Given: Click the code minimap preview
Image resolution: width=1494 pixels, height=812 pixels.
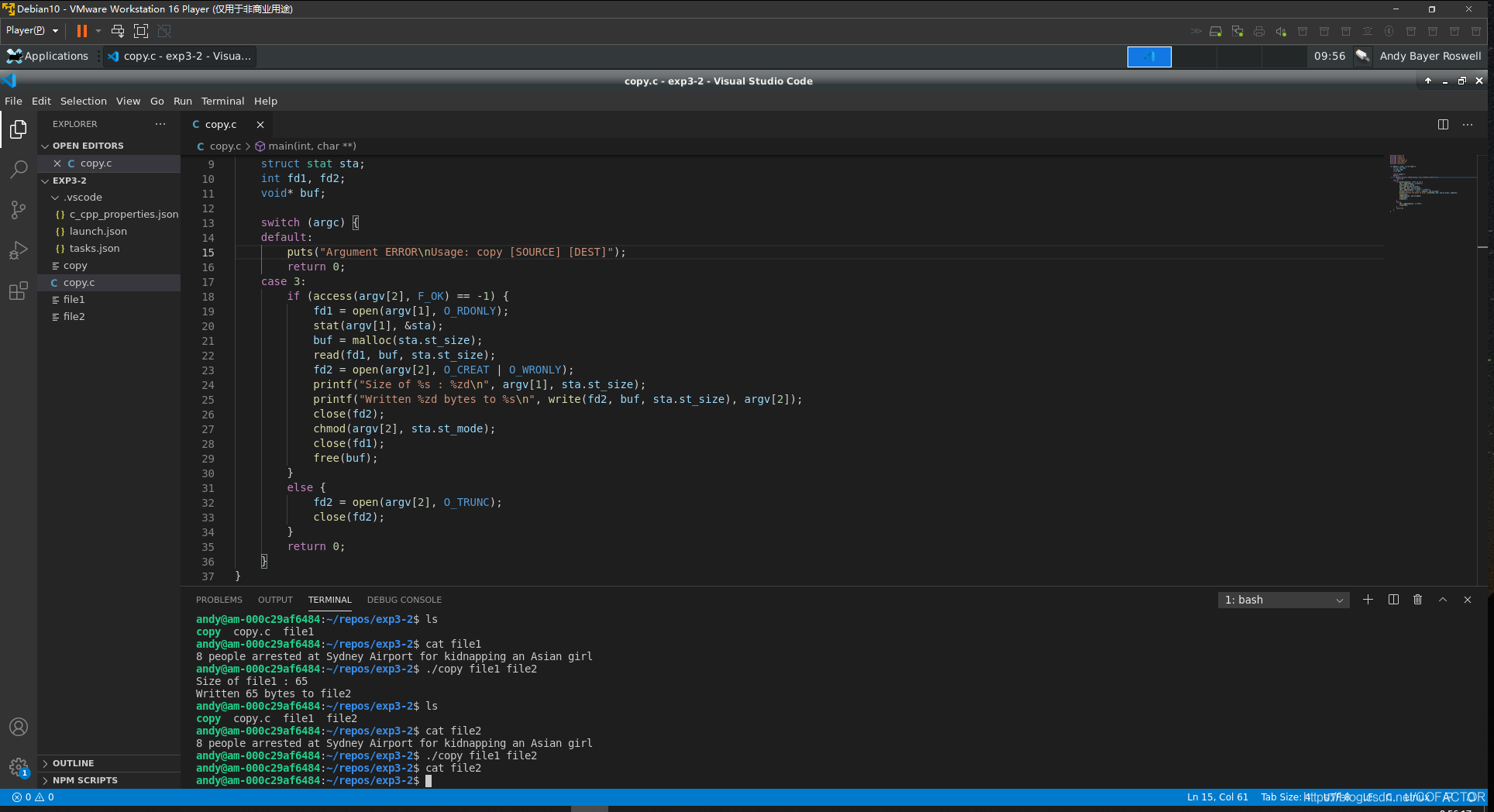Looking at the screenshot, I should click(1430, 184).
